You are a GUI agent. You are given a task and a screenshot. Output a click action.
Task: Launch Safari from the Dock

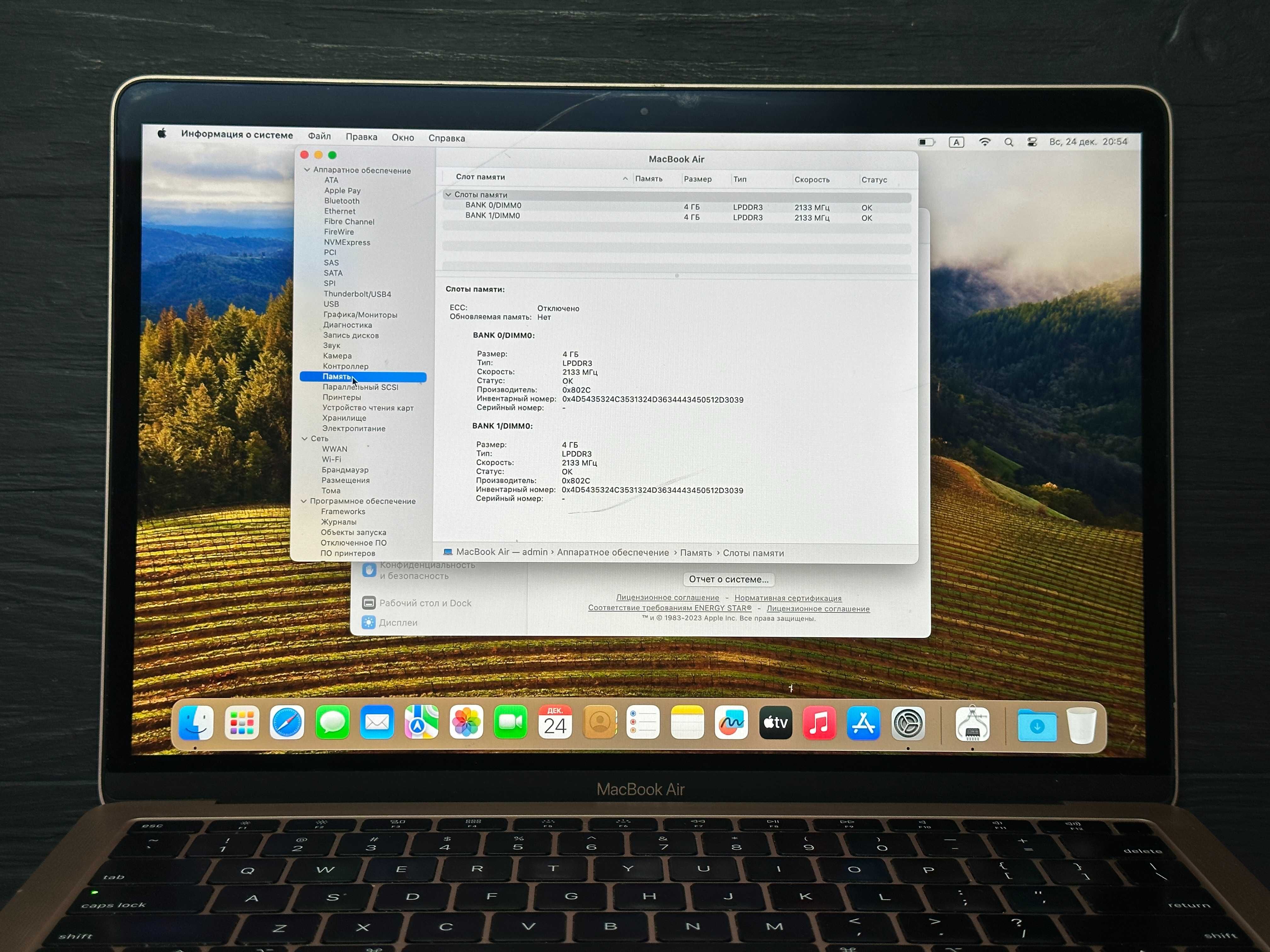pyautogui.click(x=287, y=722)
